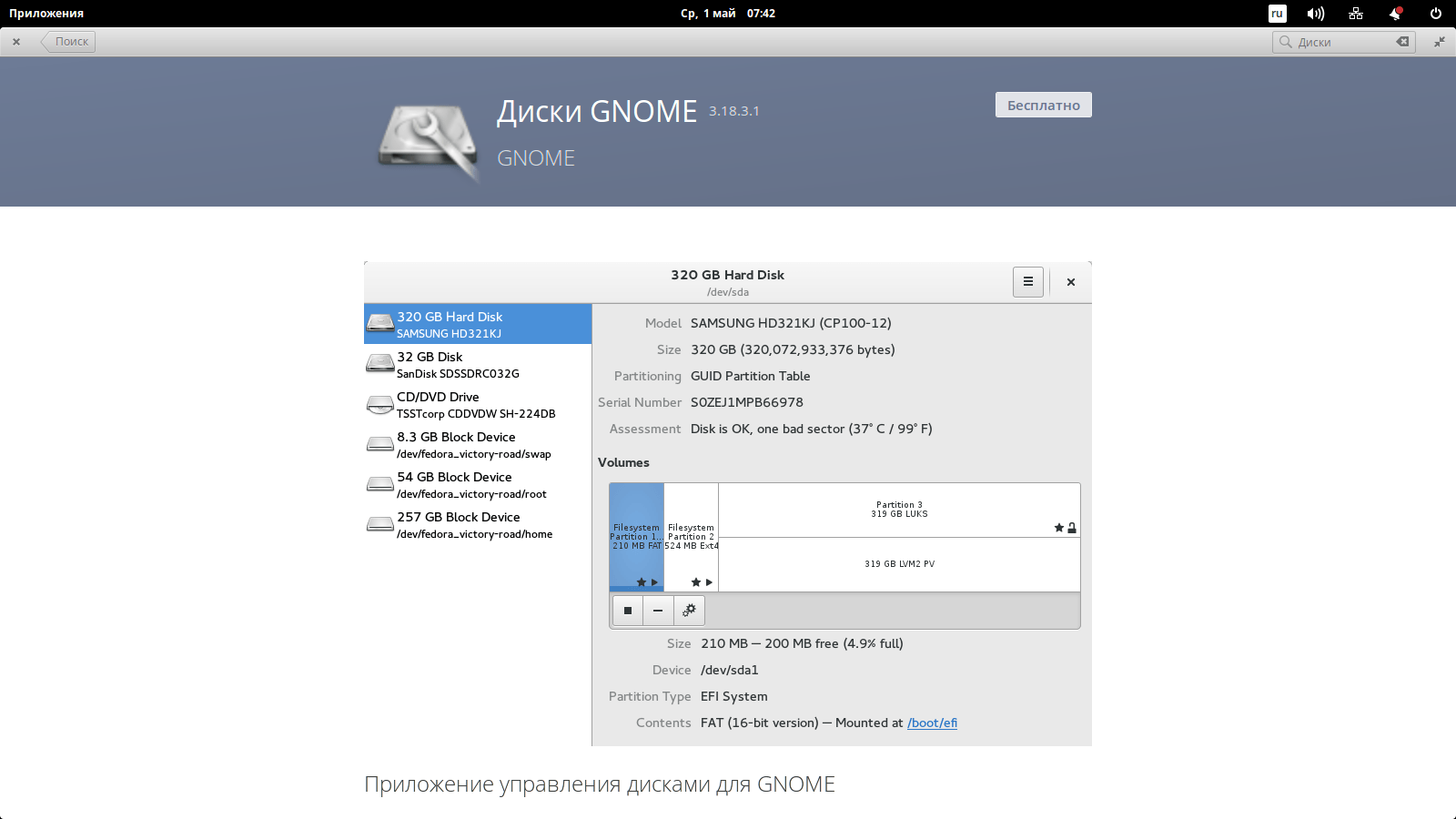Image resolution: width=1456 pixels, height=819 pixels.
Task: Clear the Диски search text icon
Action: 1402,42
